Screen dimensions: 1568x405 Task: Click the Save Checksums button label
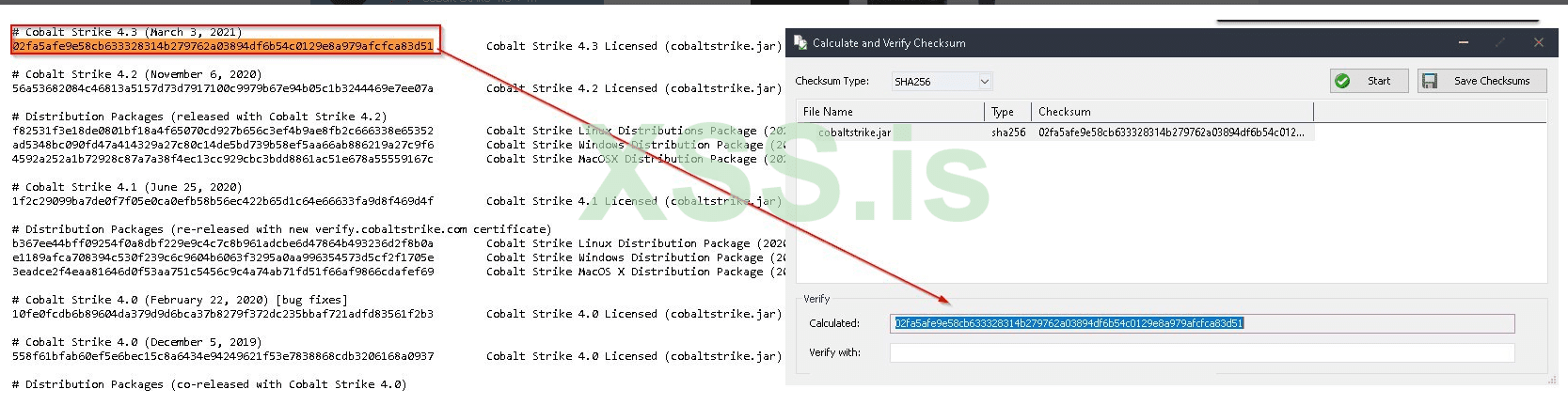[1492, 81]
